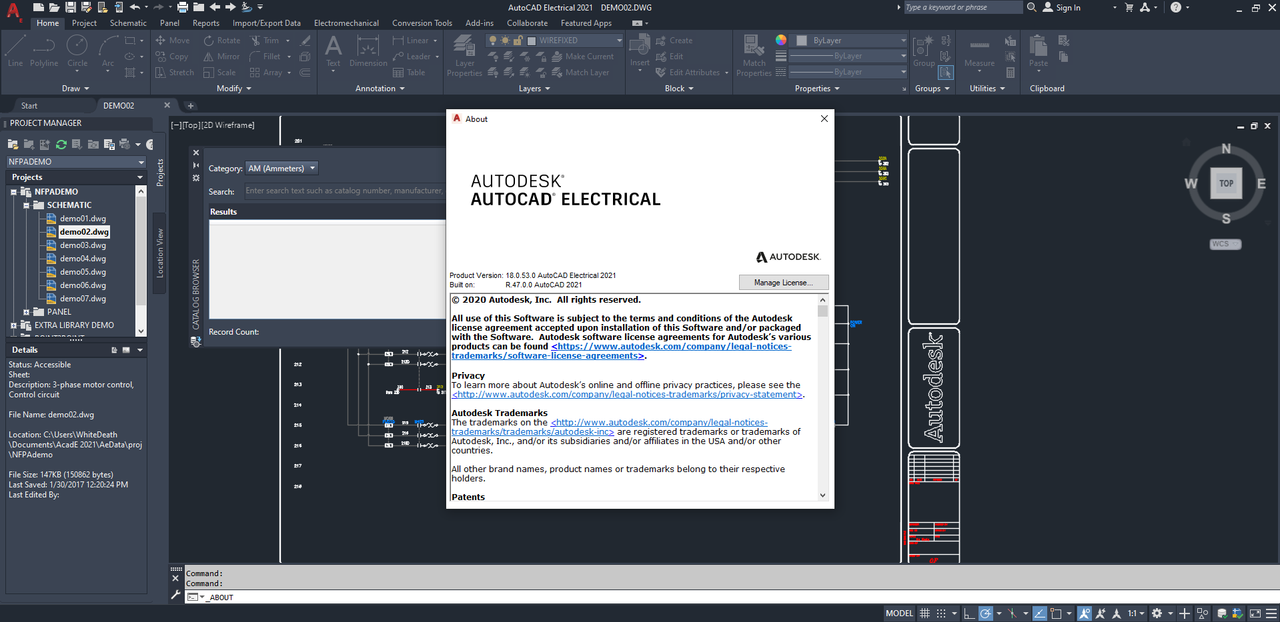Image resolution: width=1280 pixels, height=622 pixels.
Task: Toggle auto-hide on Catalog Browser palette
Action: point(194,166)
